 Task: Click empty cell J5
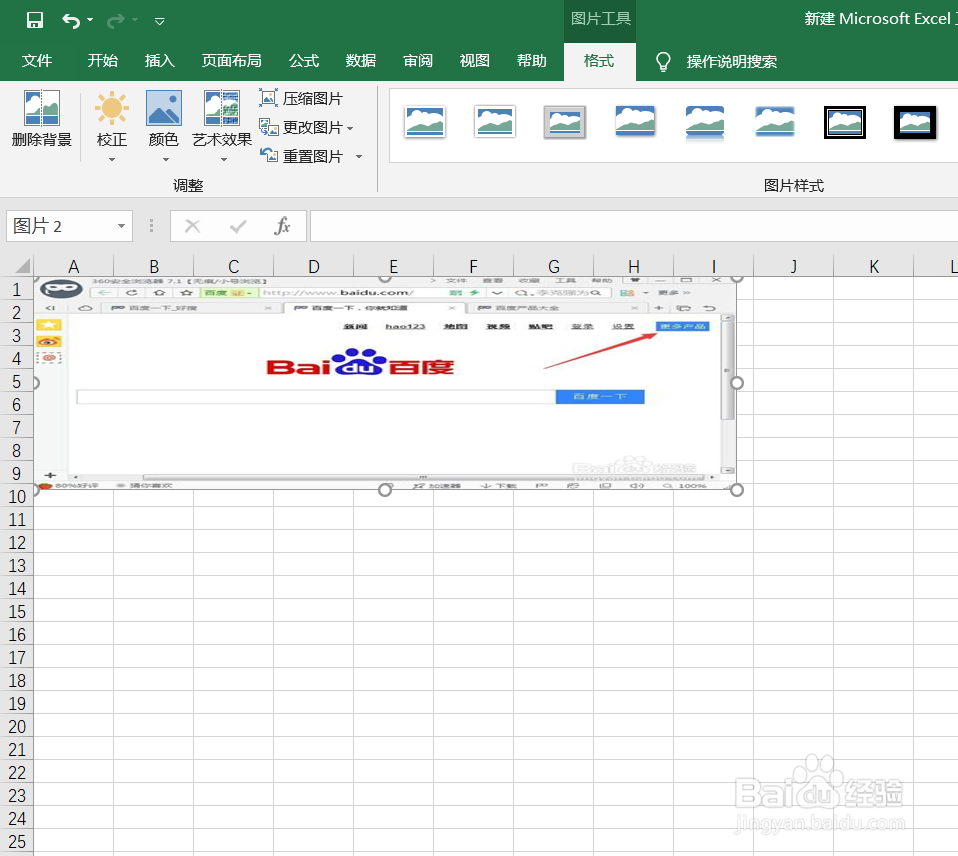coord(793,381)
